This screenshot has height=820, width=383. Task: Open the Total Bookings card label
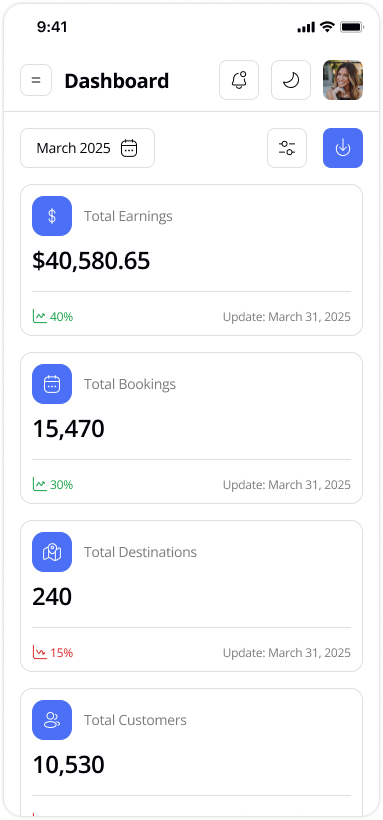(130, 384)
